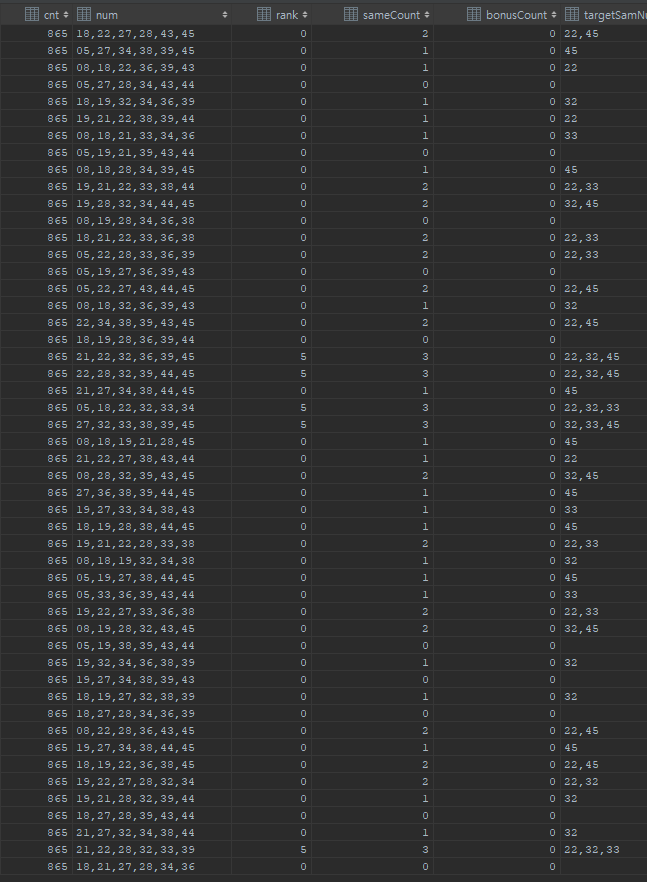Select cell with num 21,22,32,36,39,45
Screen dimensions: 647x882
coord(152,357)
